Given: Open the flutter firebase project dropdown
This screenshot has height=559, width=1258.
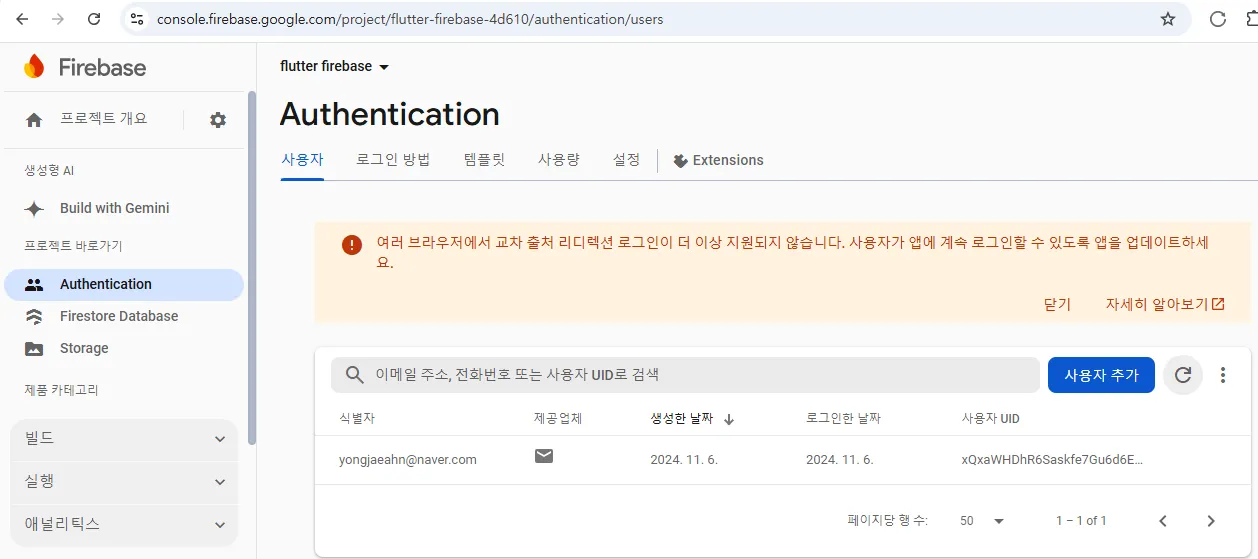Looking at the screenshot, I should point(335,66).
